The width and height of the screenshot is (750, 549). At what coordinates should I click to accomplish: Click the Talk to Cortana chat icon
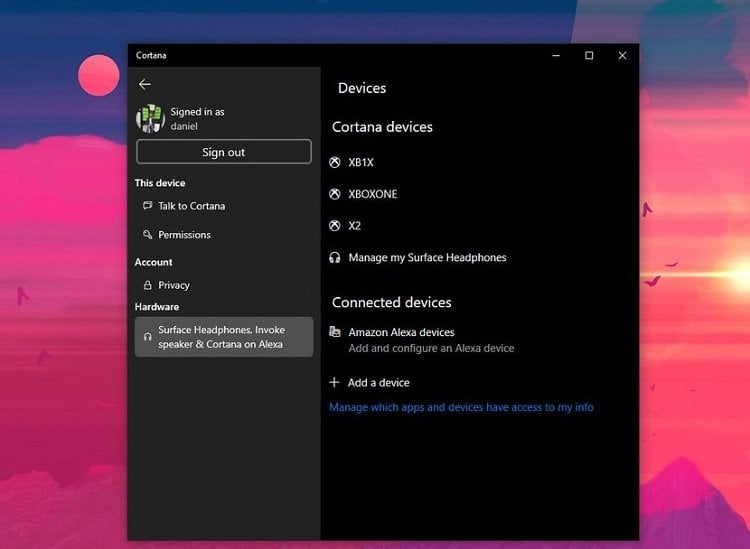[x=147, y=206]
